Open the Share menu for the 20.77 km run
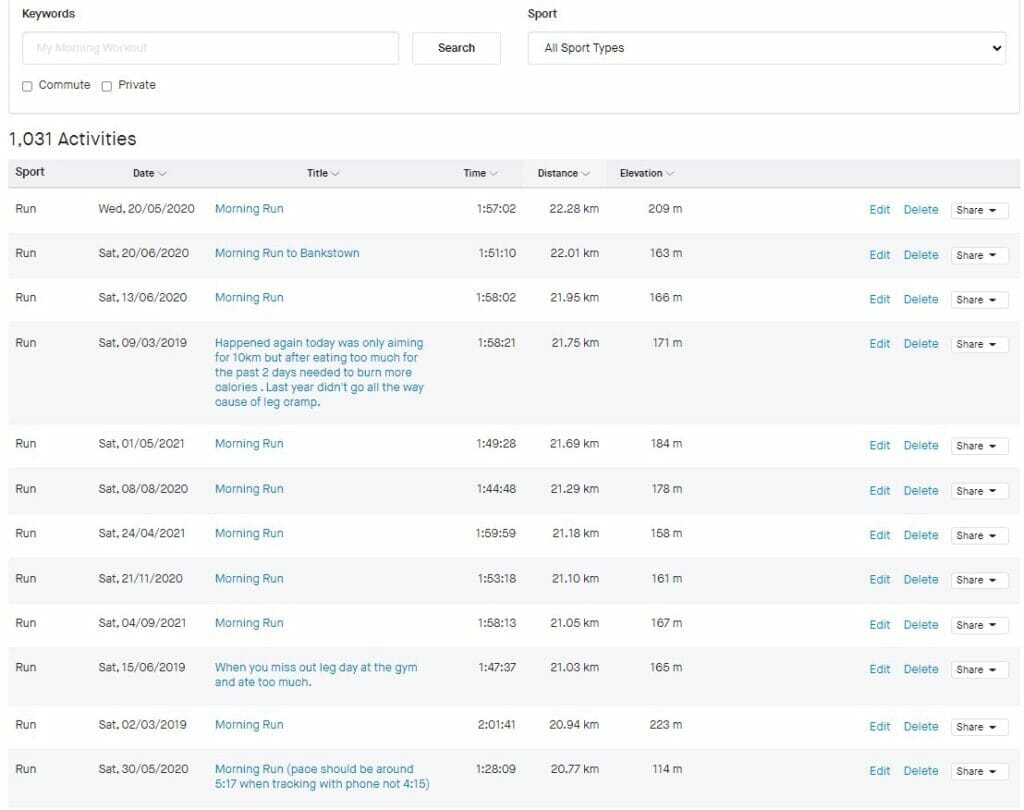The image size is (1024, 810). tap(978, 771)
